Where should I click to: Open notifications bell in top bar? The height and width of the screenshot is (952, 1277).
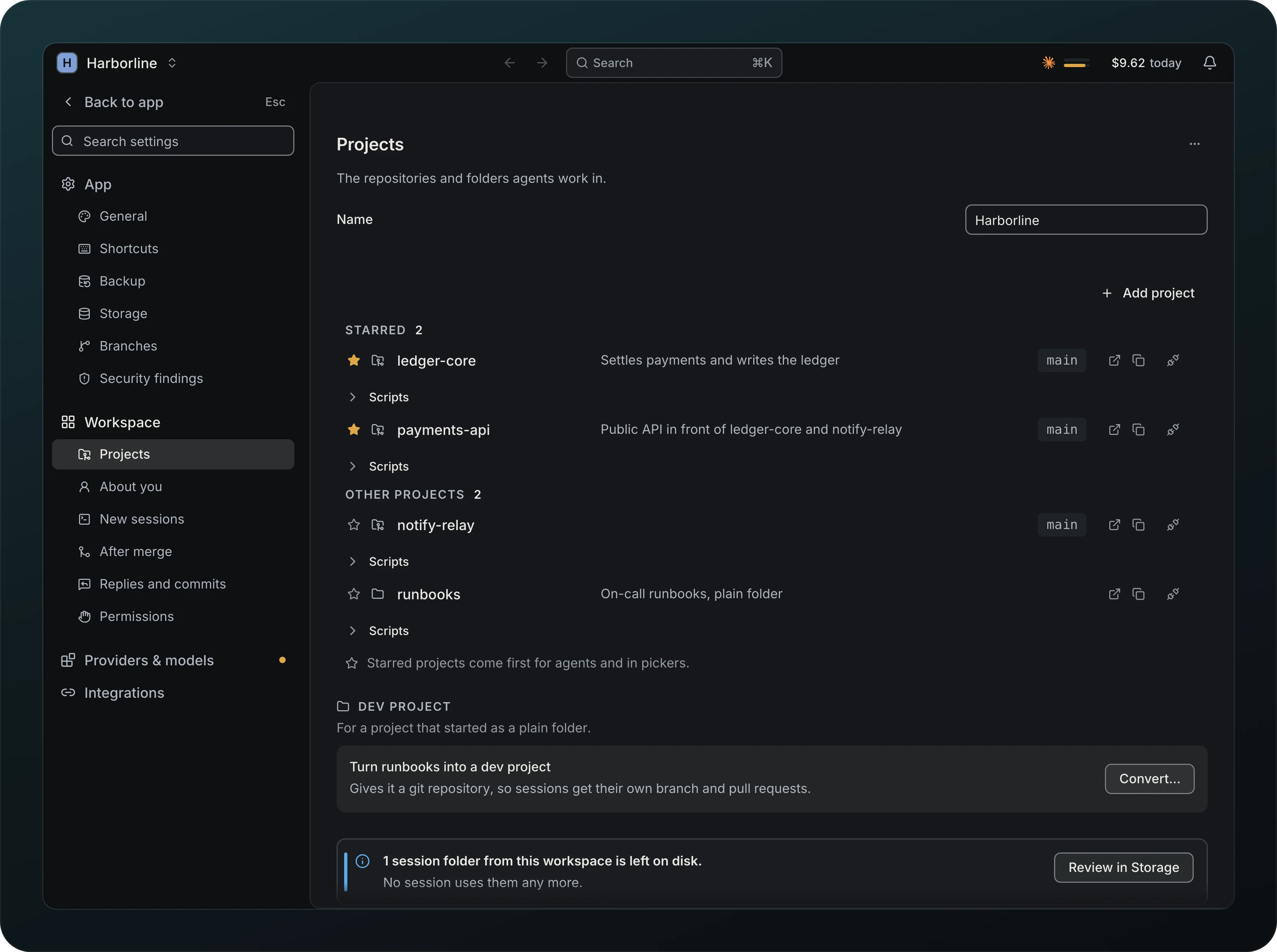pos(1210,62)
